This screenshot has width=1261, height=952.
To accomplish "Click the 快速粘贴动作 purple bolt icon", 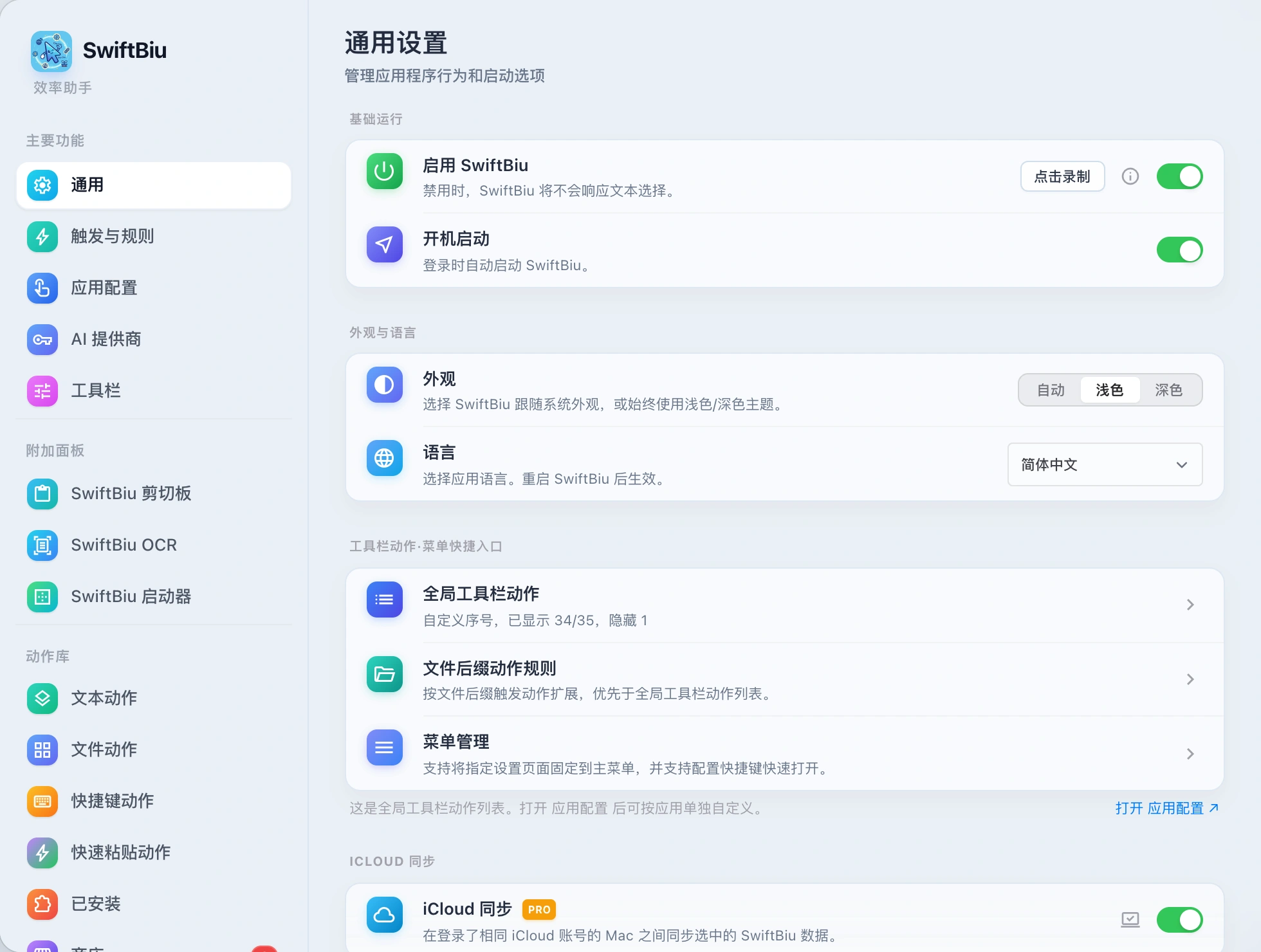I will tap(42, 853).
